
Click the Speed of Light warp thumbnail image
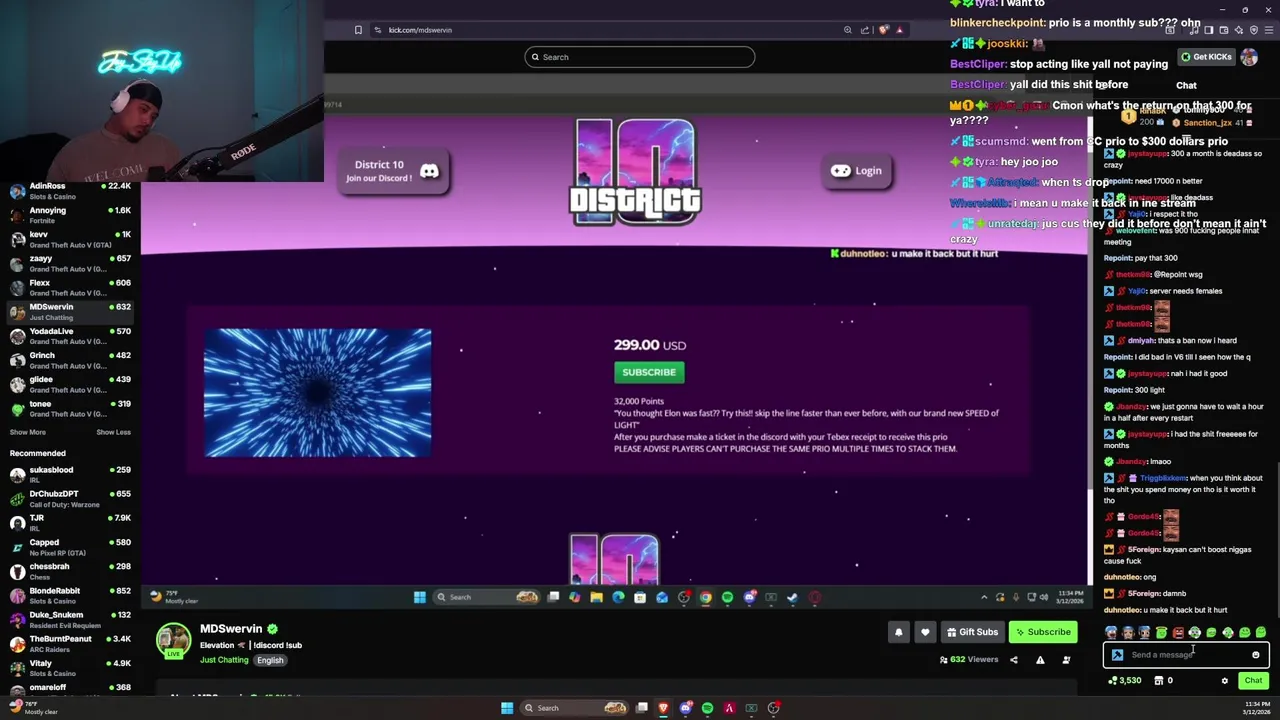point(318,392)
